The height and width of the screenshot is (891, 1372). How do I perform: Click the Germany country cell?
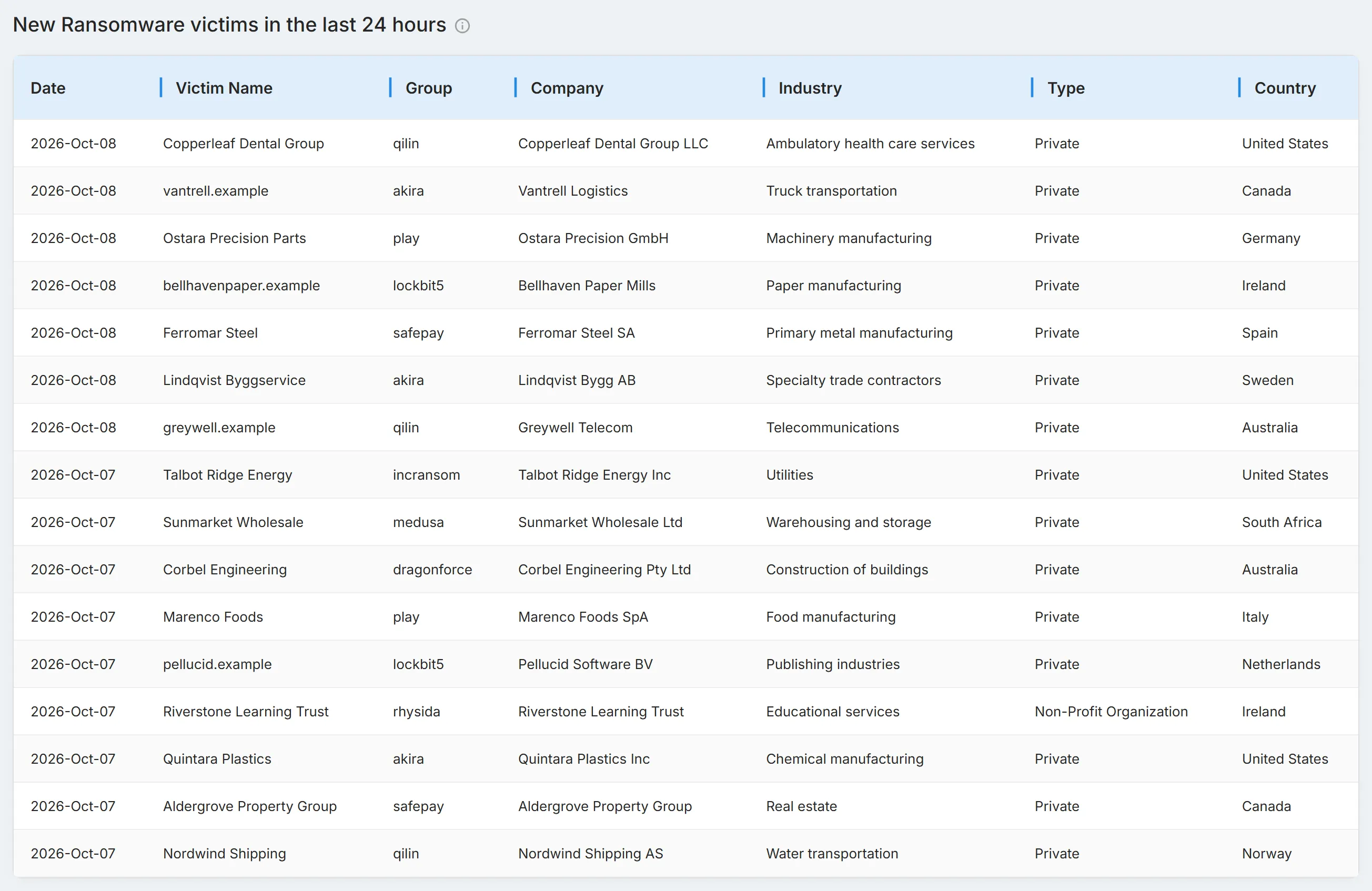click(1271, 238)
